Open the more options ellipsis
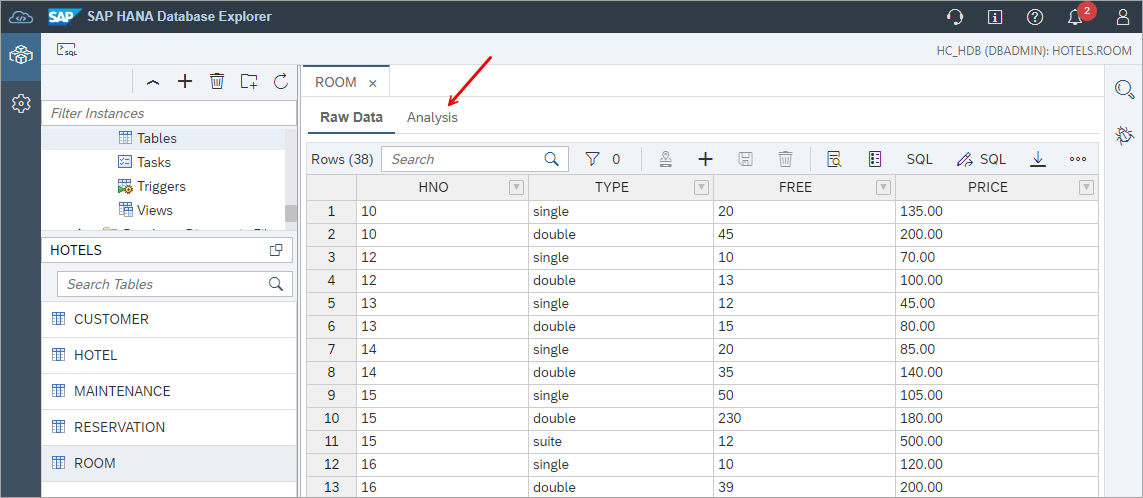1143x498 pixels. [1078, 159]
